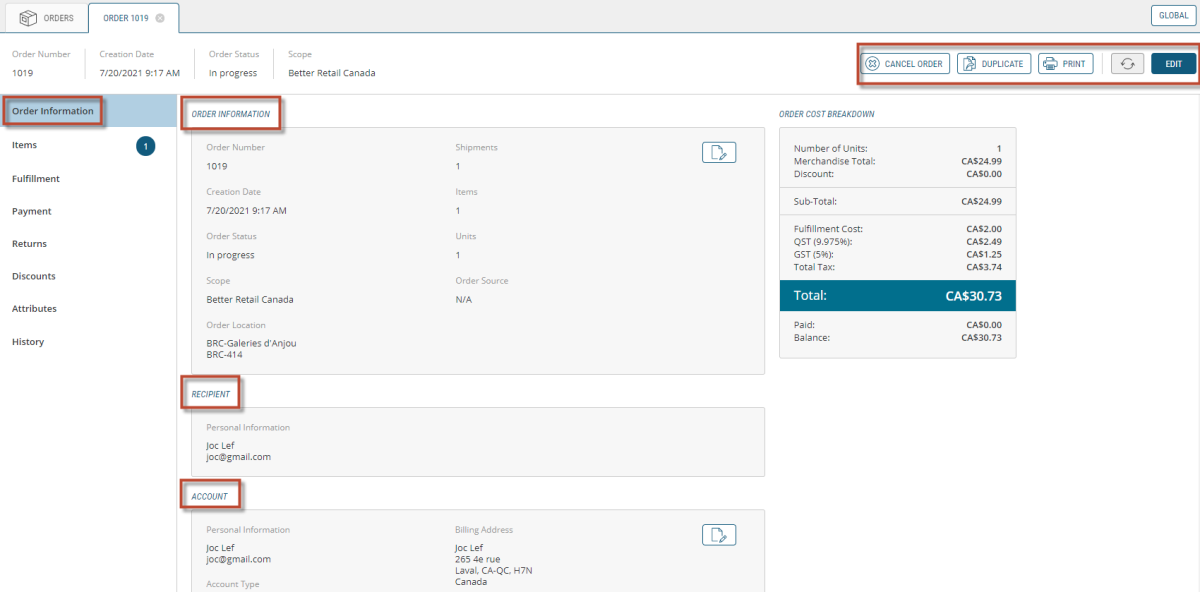
Task: Select Order Information in the sidebar
Action: (x=53, y=111)
